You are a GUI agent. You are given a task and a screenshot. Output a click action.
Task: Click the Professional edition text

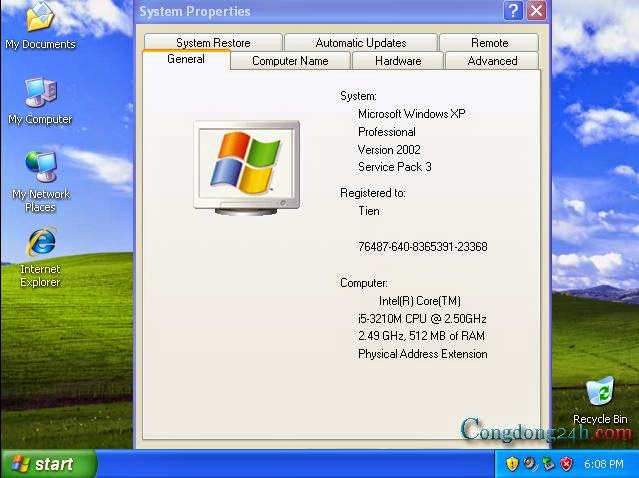tap(387, 132)
